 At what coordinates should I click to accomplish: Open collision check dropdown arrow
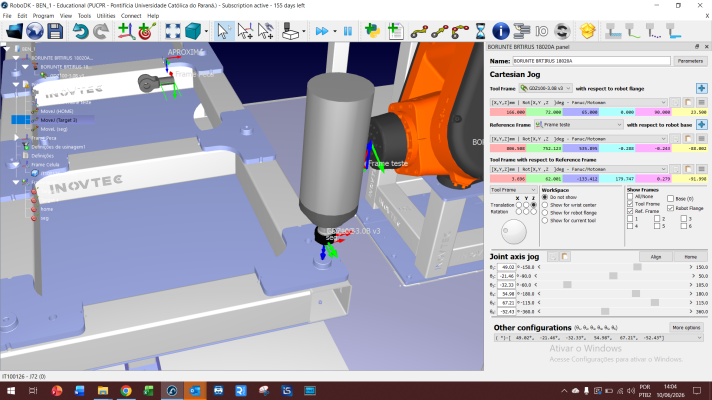303,31
